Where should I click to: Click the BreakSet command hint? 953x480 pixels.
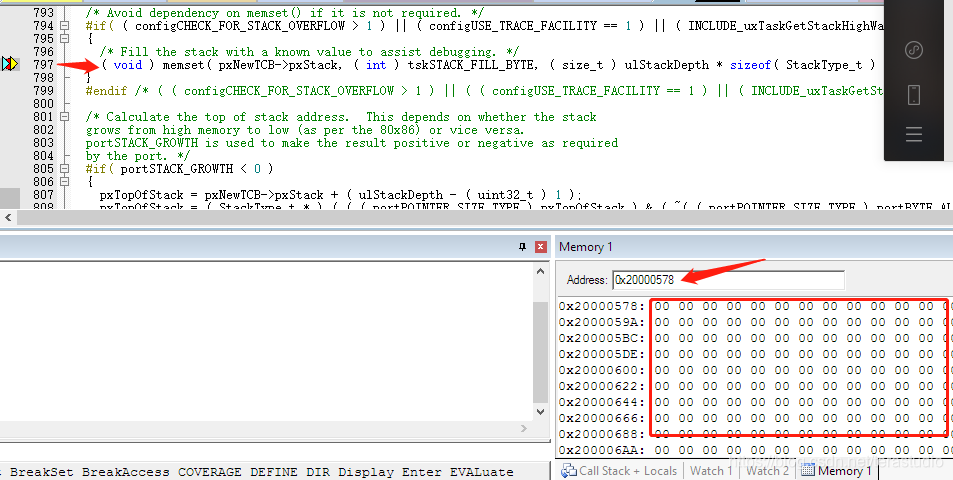(x=42, y=472)
